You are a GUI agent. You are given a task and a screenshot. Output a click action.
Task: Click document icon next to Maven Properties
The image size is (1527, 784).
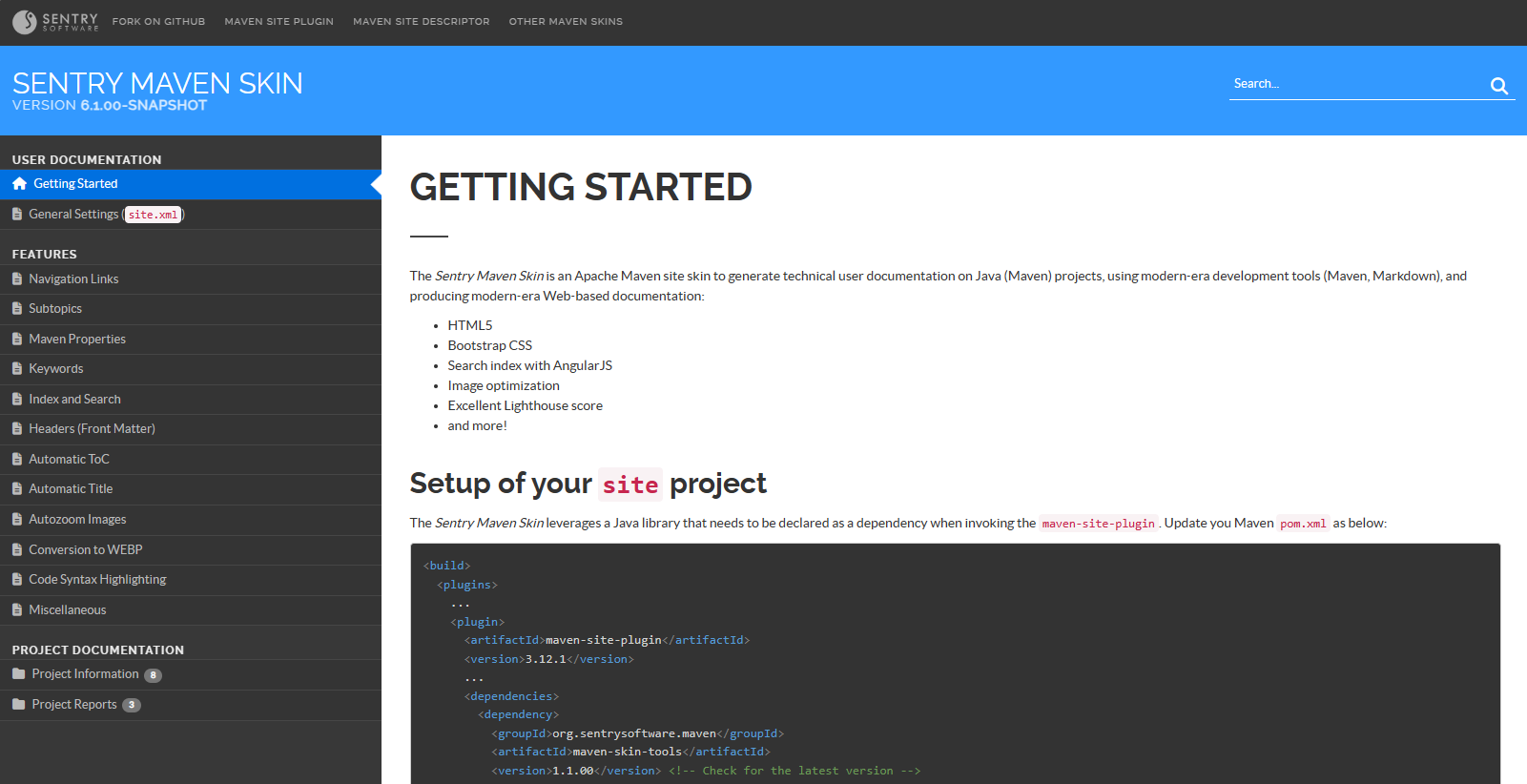point(17,340)
